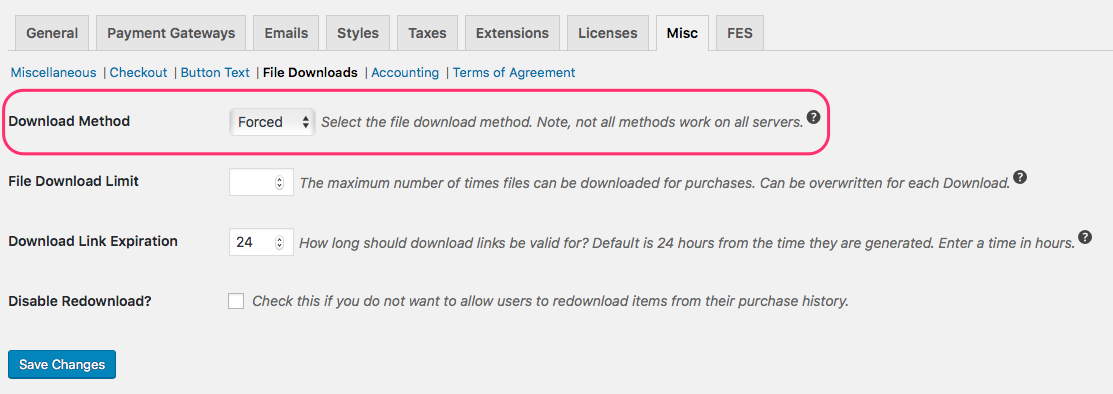View help icon beside Download Link Expiration
The height and width of the screenshot is (394, 1113).
pyautogui.click(x=1085, y=236)
